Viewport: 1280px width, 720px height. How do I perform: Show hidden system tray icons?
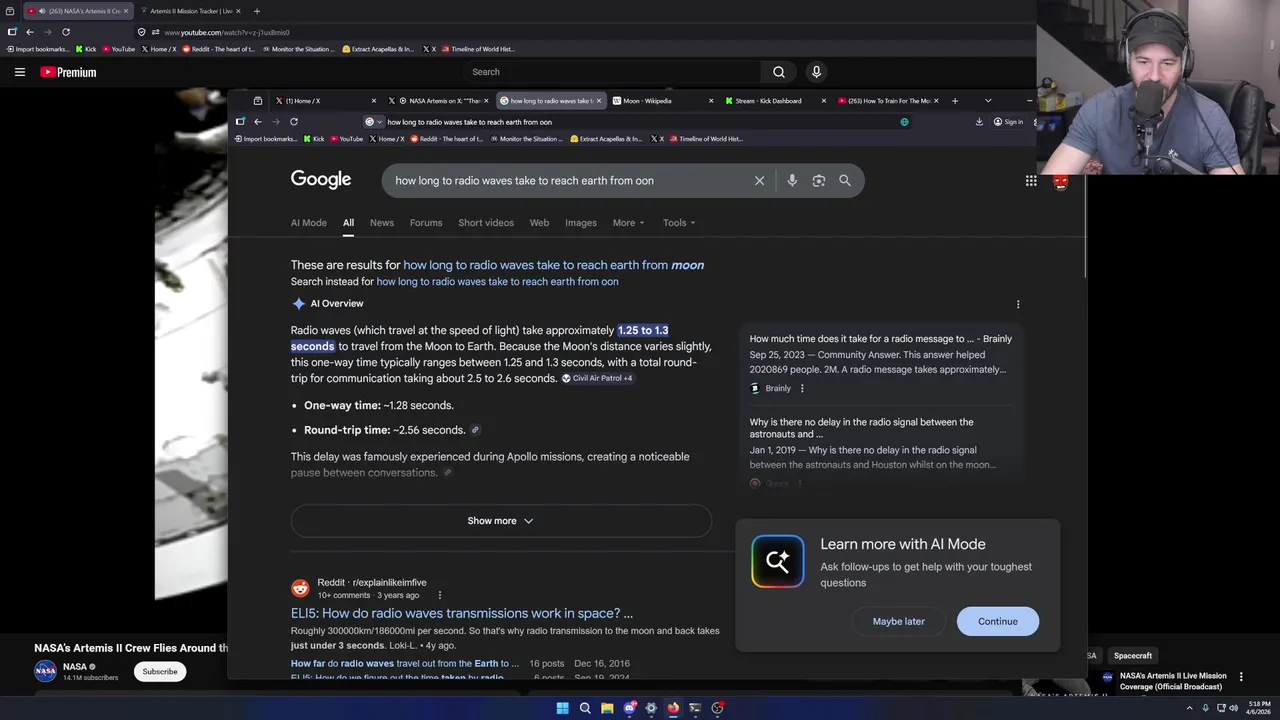point(1189,708)
